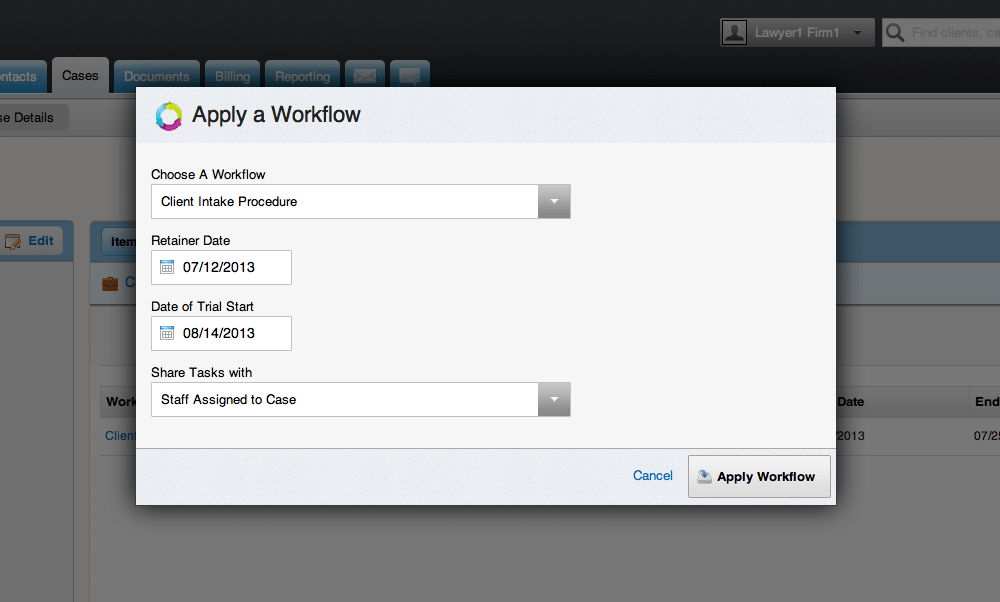Viewport: 1000px width, 602px height.
Task: Open the Choose A Workflow dropdown arrow
Action: click(x=554, y=202)
